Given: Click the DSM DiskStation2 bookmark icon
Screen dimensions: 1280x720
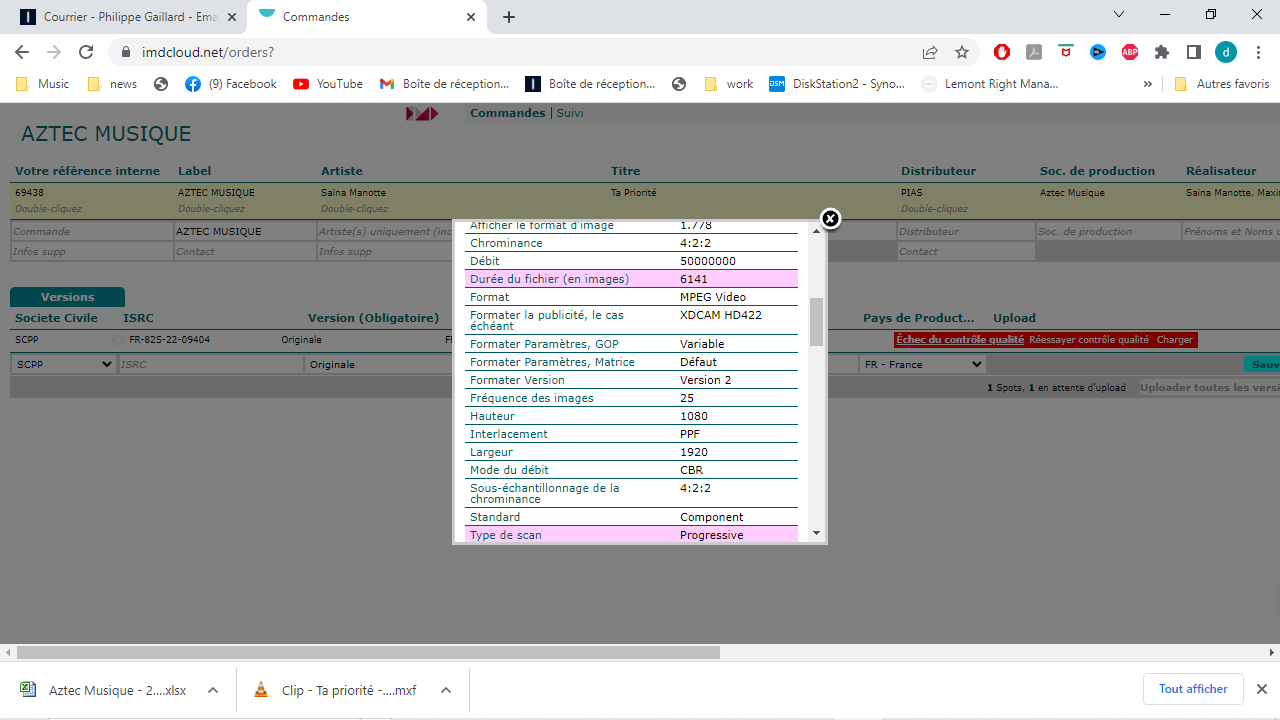Looking at the screenshot, I should click(x=777, y=84).
